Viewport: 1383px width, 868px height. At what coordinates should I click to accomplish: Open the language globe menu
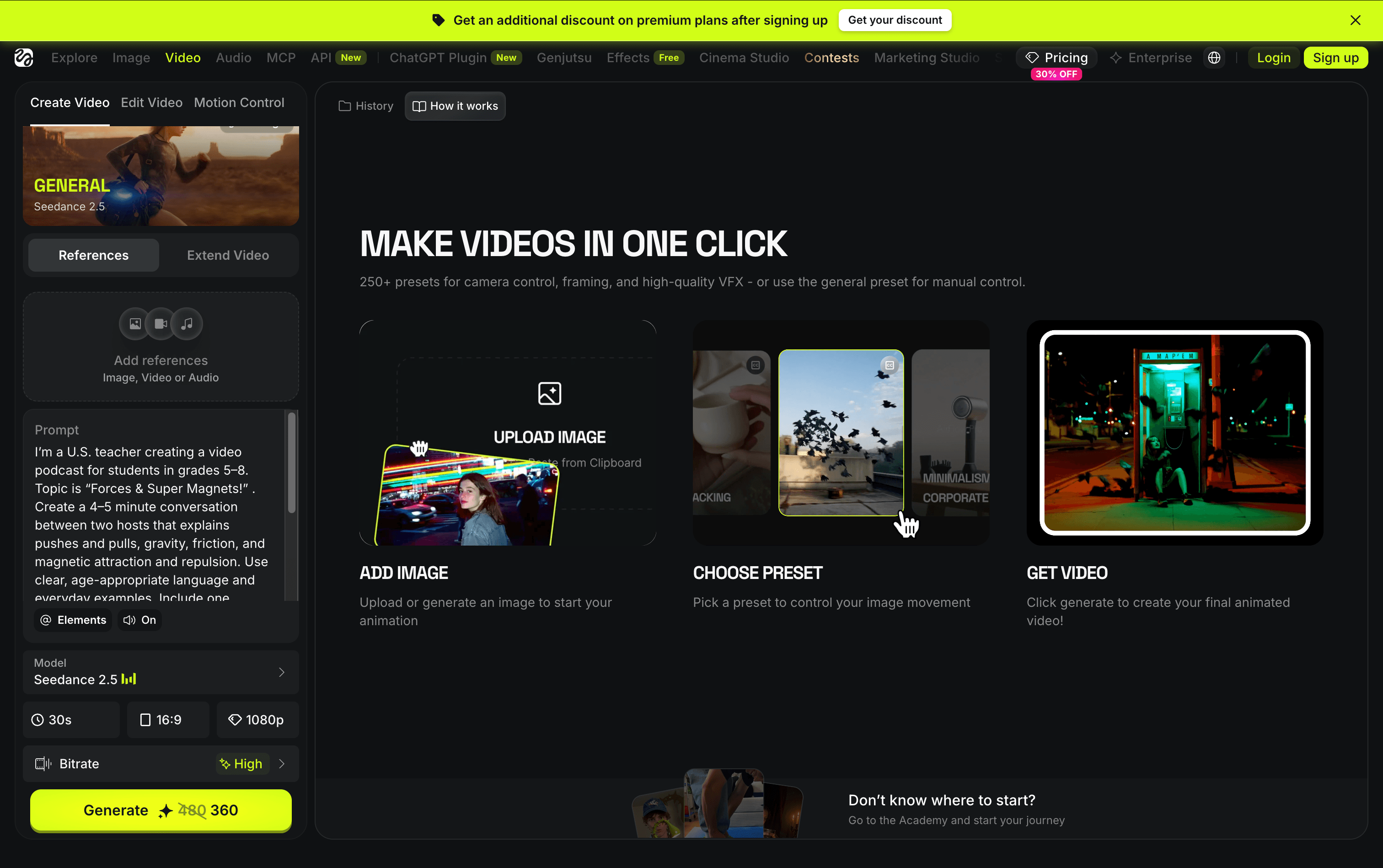click(1214, 58)
